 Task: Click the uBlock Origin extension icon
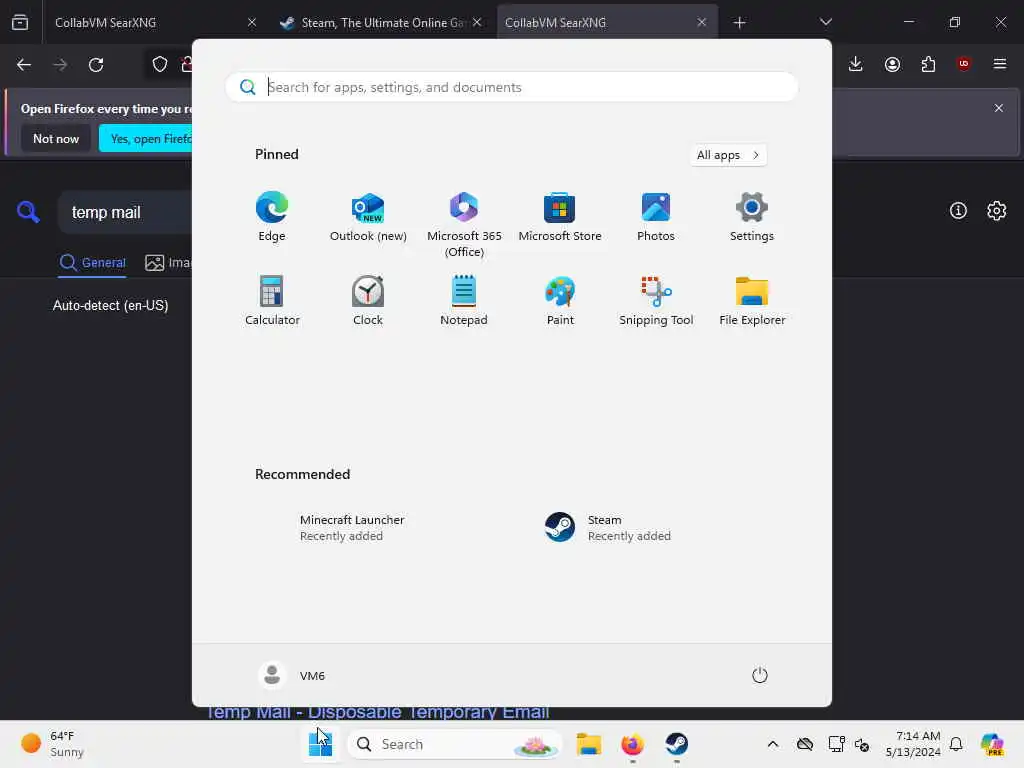(964, 64)
